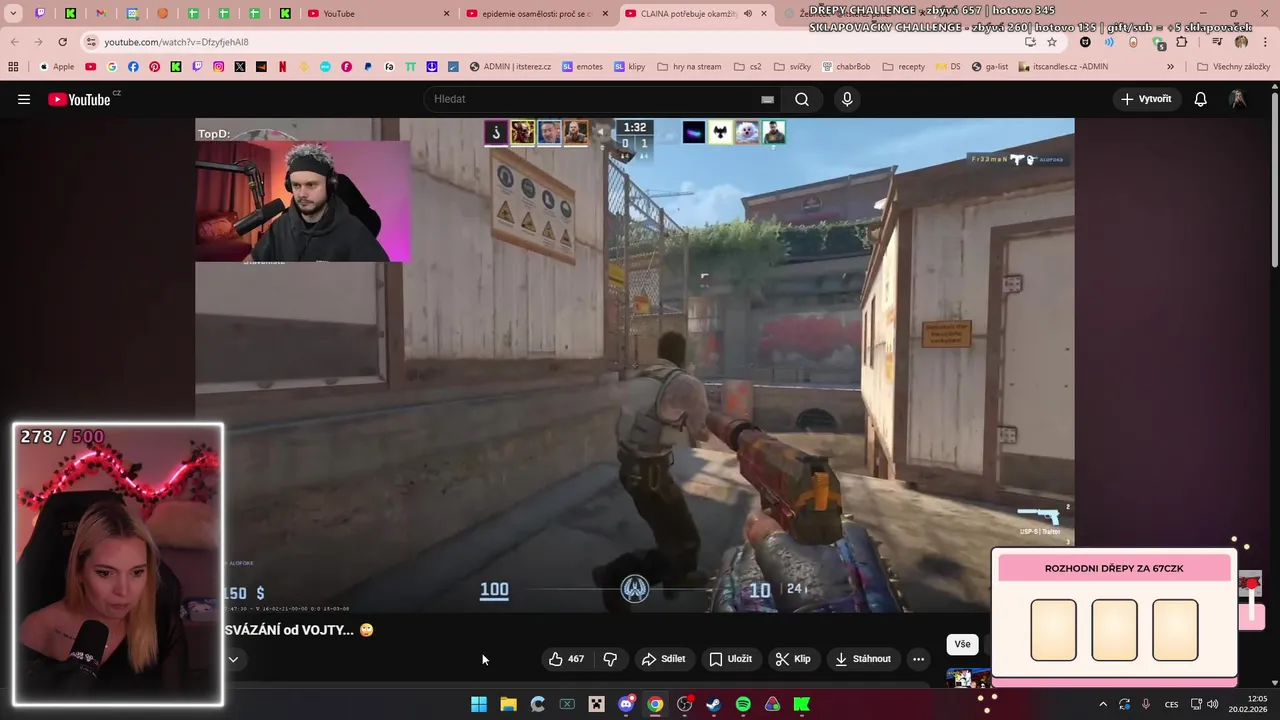
Task: Open the YouTube hamburger guide menu
Action: [x=24, y=99]
